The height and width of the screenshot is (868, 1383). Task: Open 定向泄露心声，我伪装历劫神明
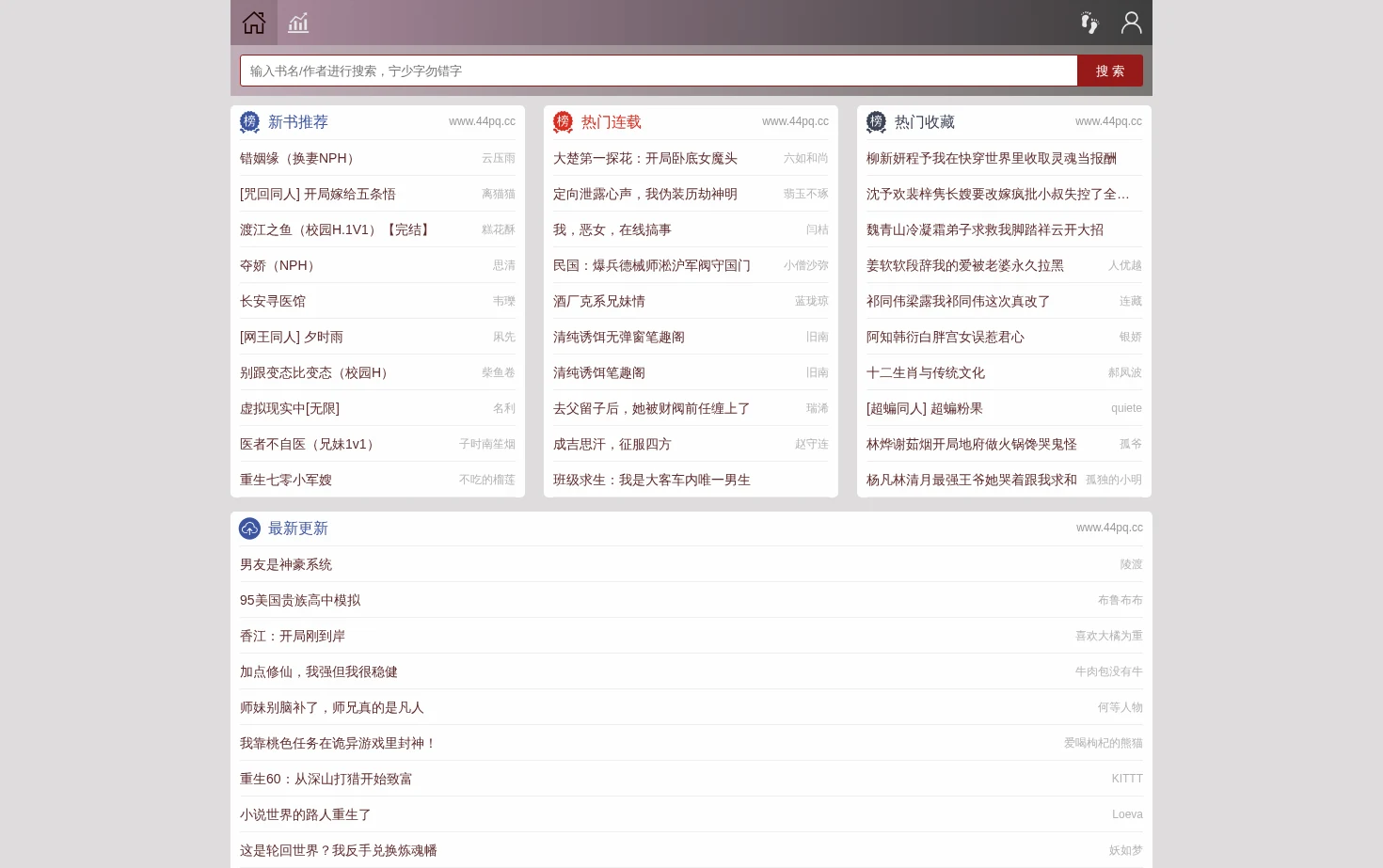coord(645,194)
